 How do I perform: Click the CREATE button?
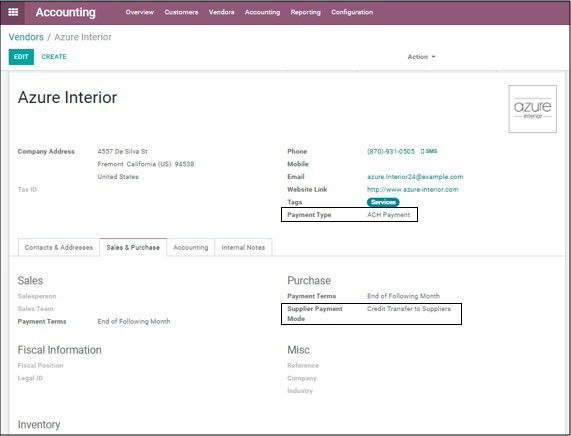click(x=54, y=57)
